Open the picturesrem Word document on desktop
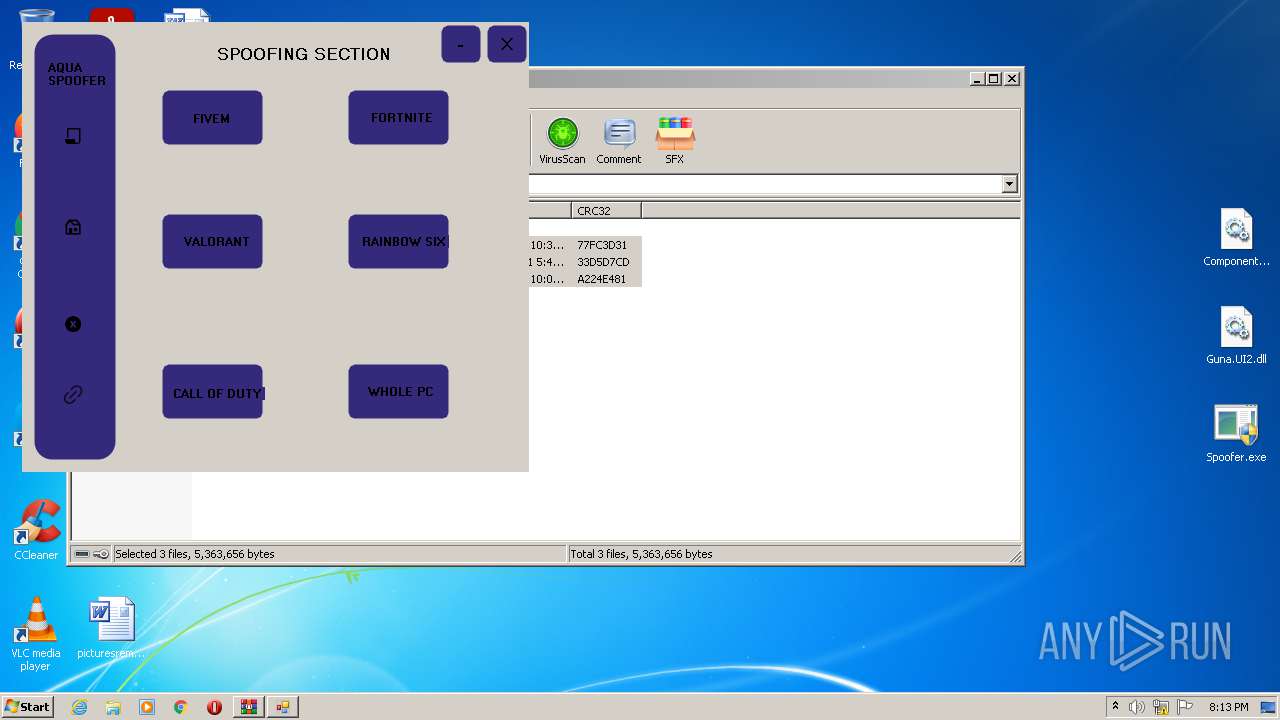 click(x=111, y=628)
